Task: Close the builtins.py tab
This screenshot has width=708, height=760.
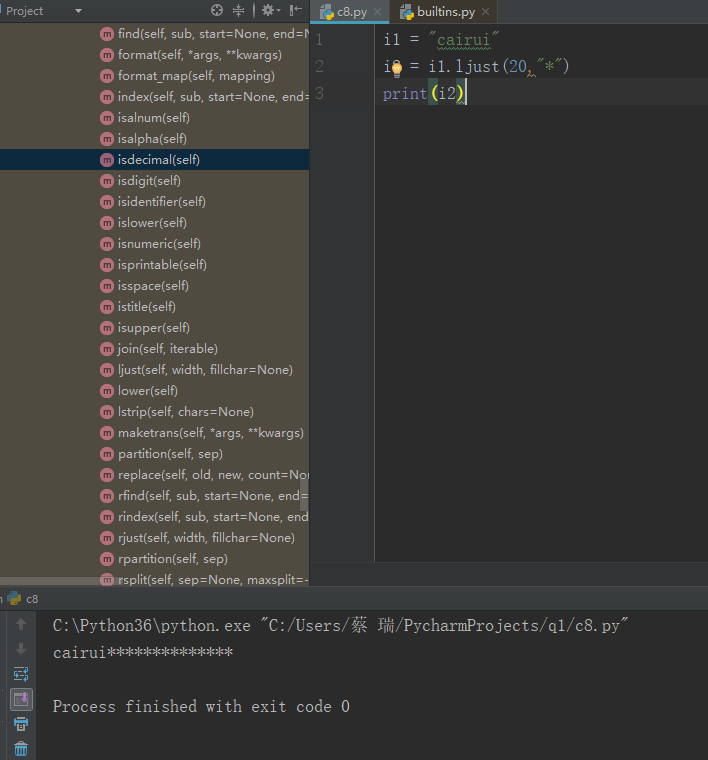Action: click(x=486, y=12)
